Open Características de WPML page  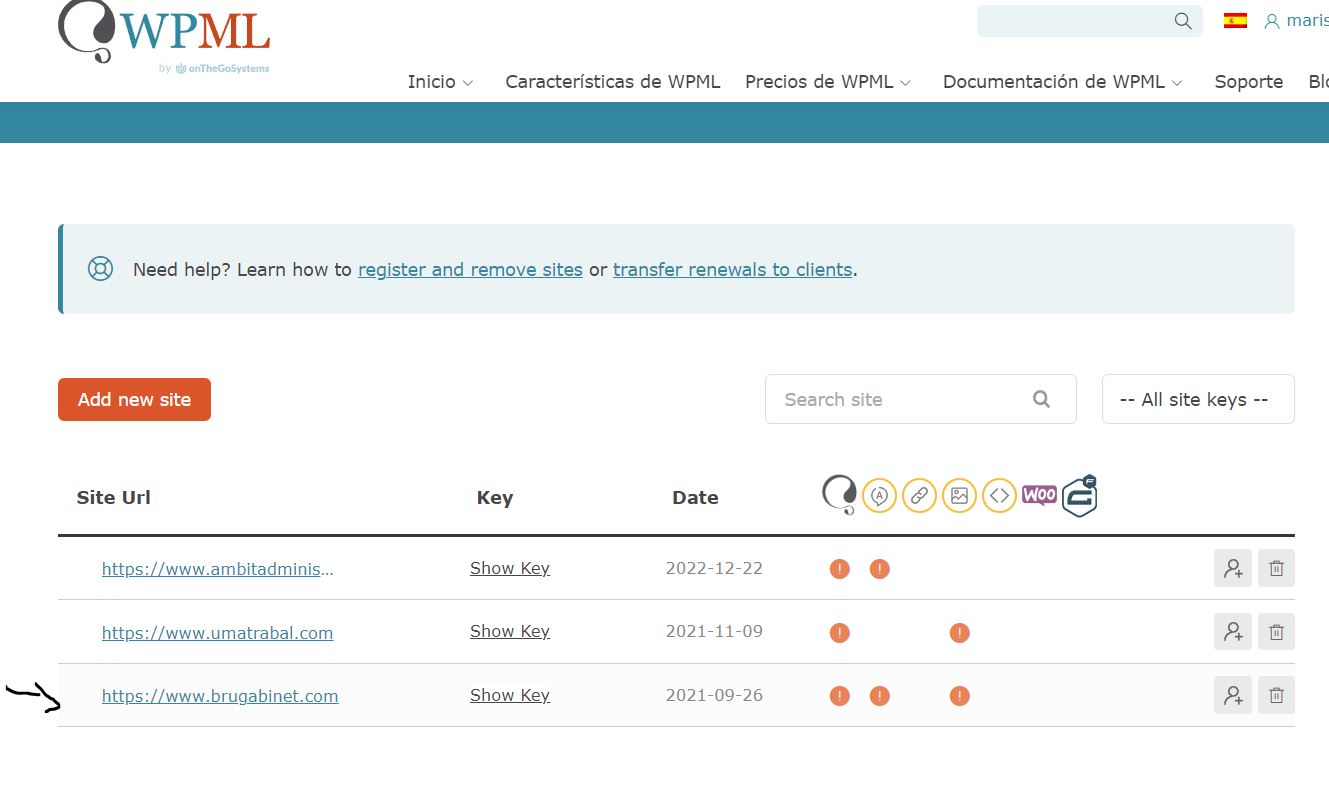[613, 82]
